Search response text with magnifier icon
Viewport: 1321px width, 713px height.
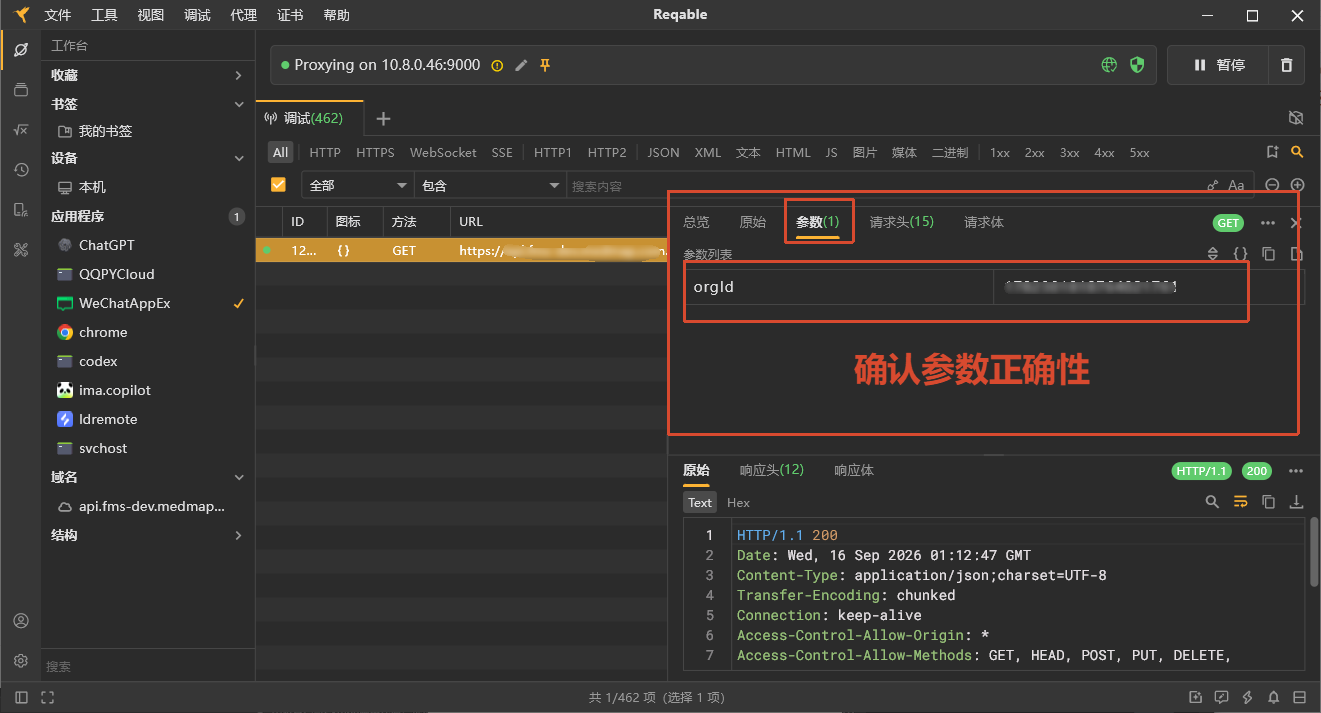[1212, 502]
